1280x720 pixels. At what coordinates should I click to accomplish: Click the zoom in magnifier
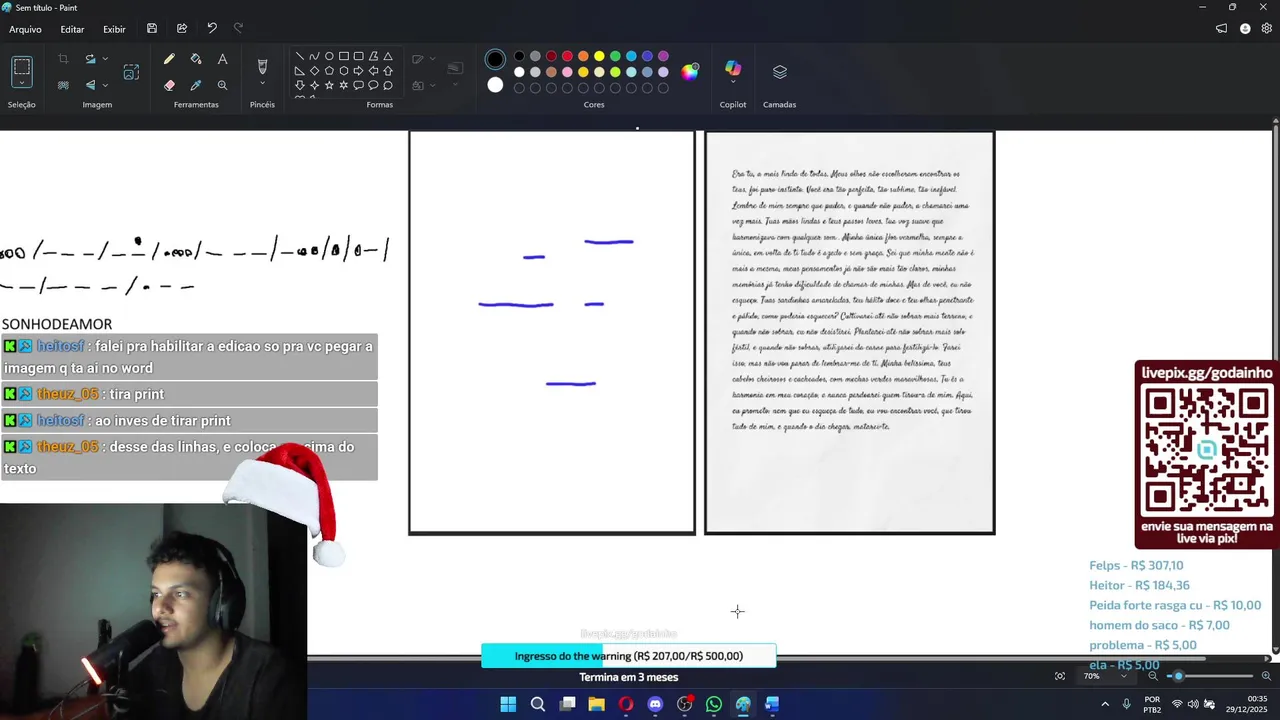coord(1266,676)
